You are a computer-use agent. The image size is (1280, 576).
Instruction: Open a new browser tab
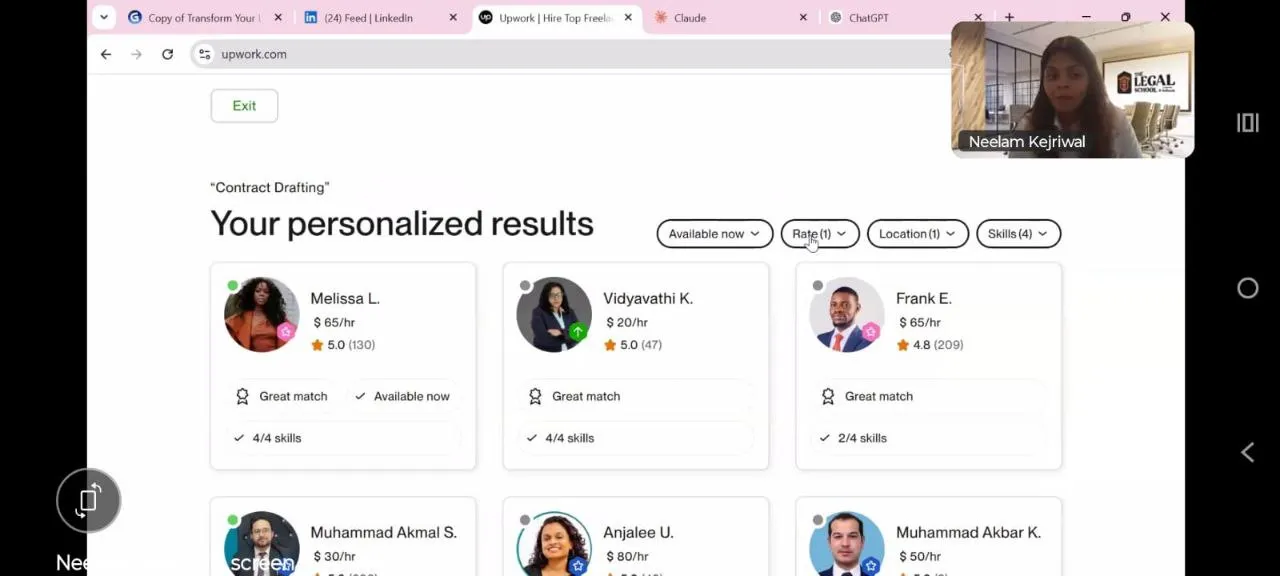1009,17
